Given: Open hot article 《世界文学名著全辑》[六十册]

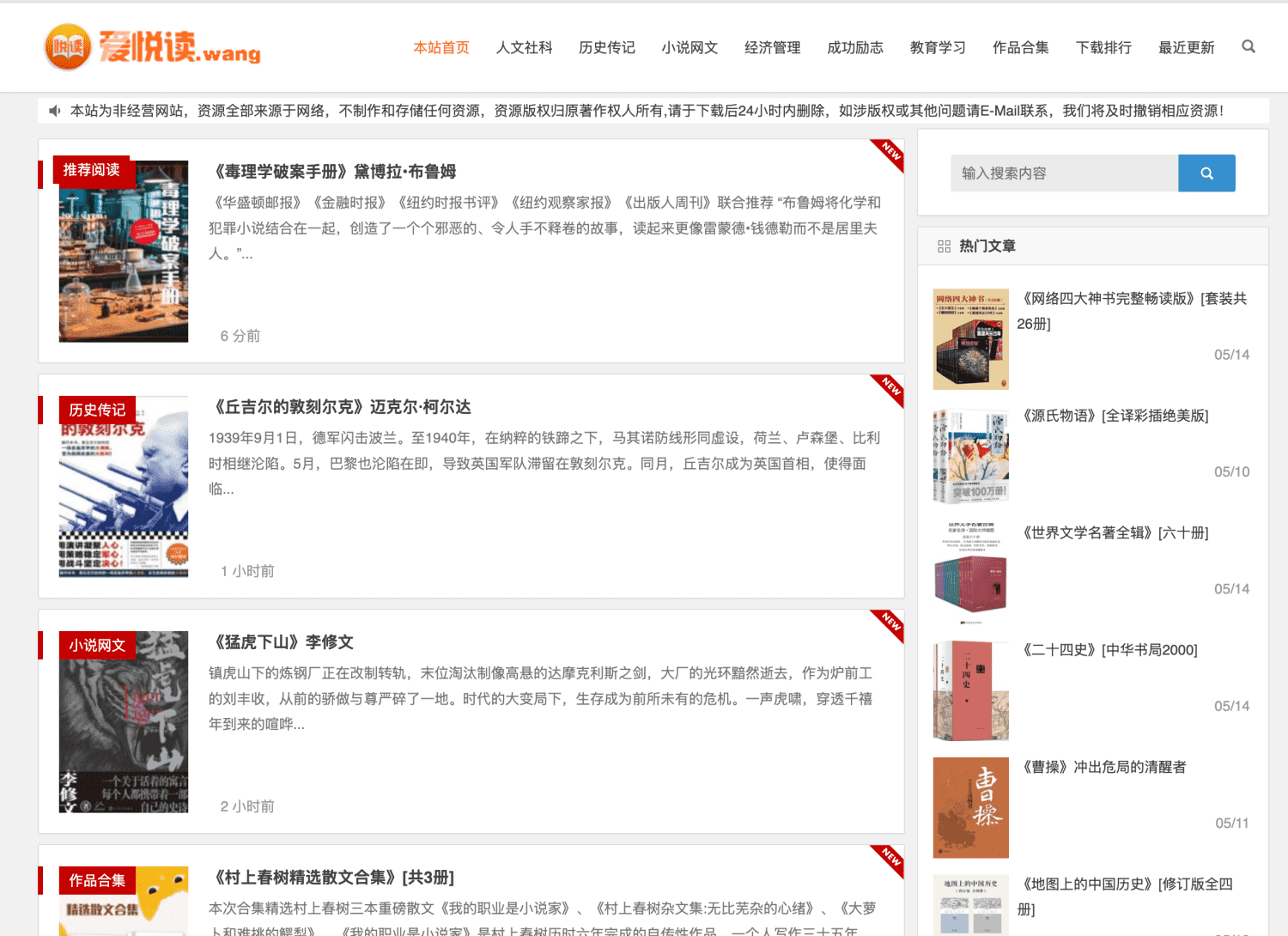Looking at the screenshot, I should click(x=1114, y=533).
